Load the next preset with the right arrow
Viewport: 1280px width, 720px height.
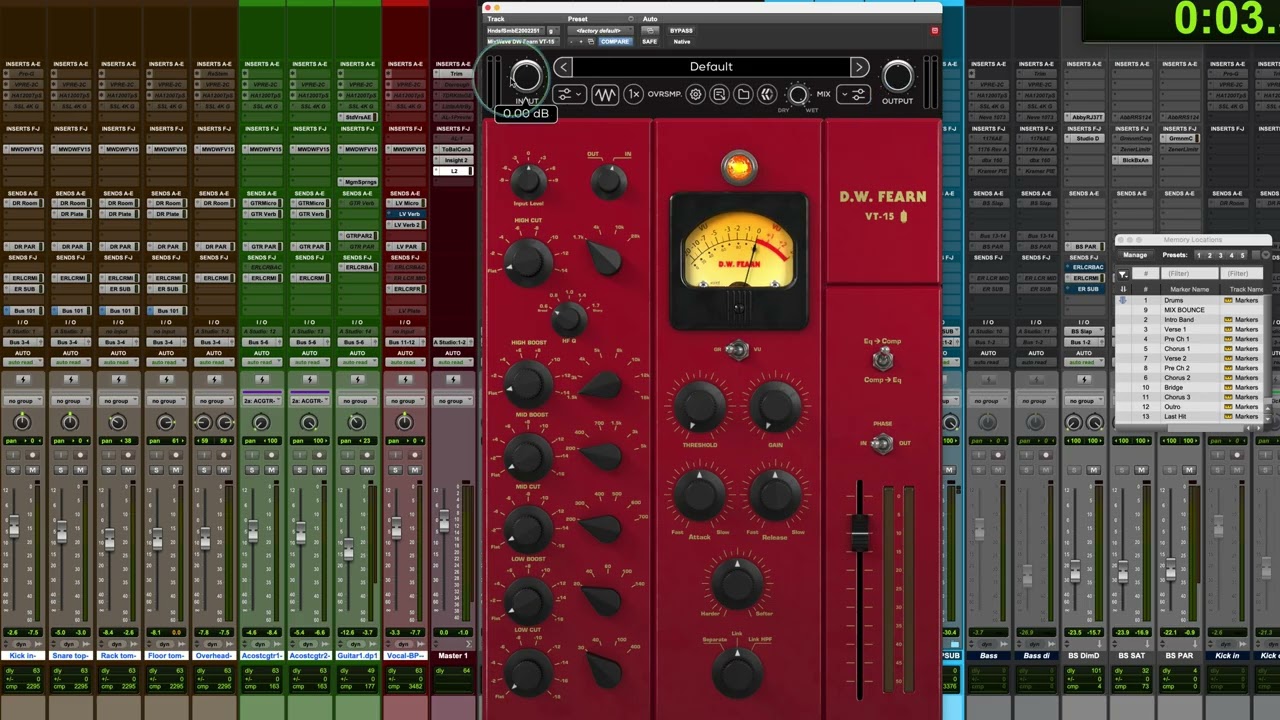pos(859,67)
